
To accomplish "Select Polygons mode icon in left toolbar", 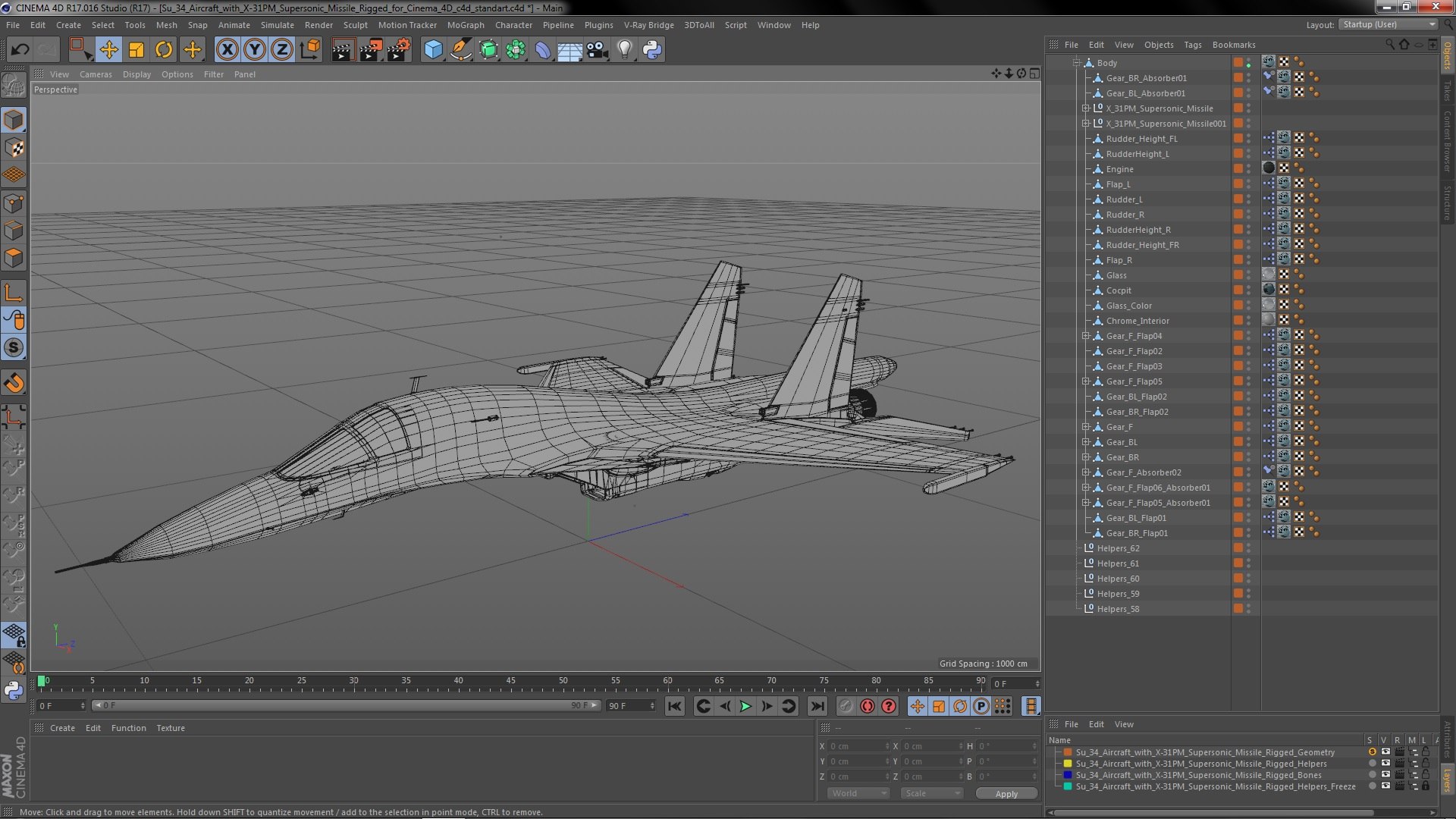I will click(x=14, y=258).
